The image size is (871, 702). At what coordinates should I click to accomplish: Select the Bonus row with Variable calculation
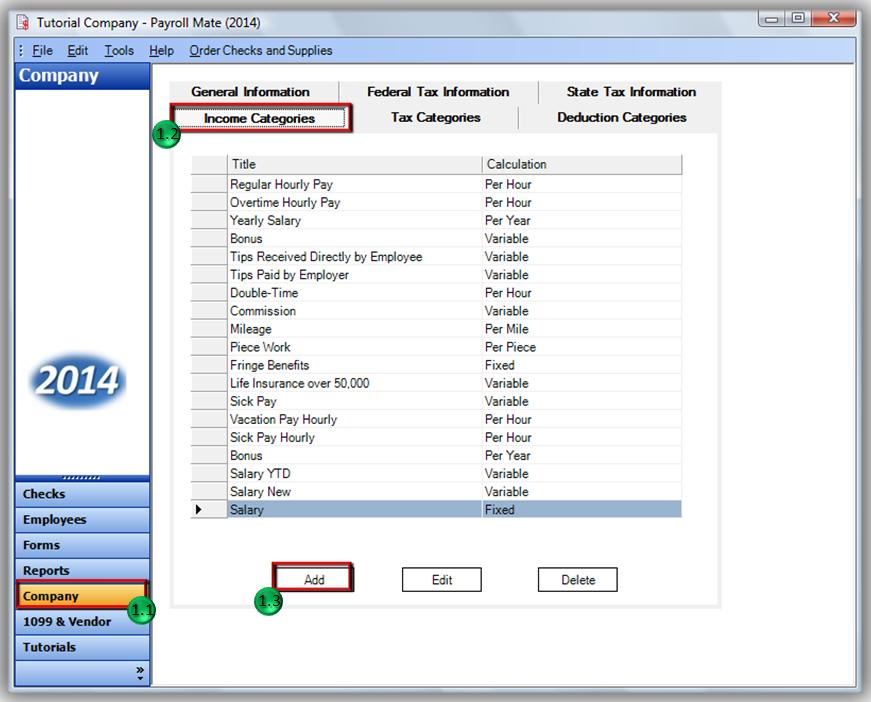[436, 238]
